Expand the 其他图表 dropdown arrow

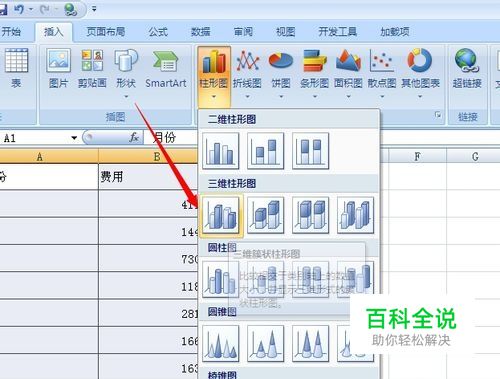[420, 97]
